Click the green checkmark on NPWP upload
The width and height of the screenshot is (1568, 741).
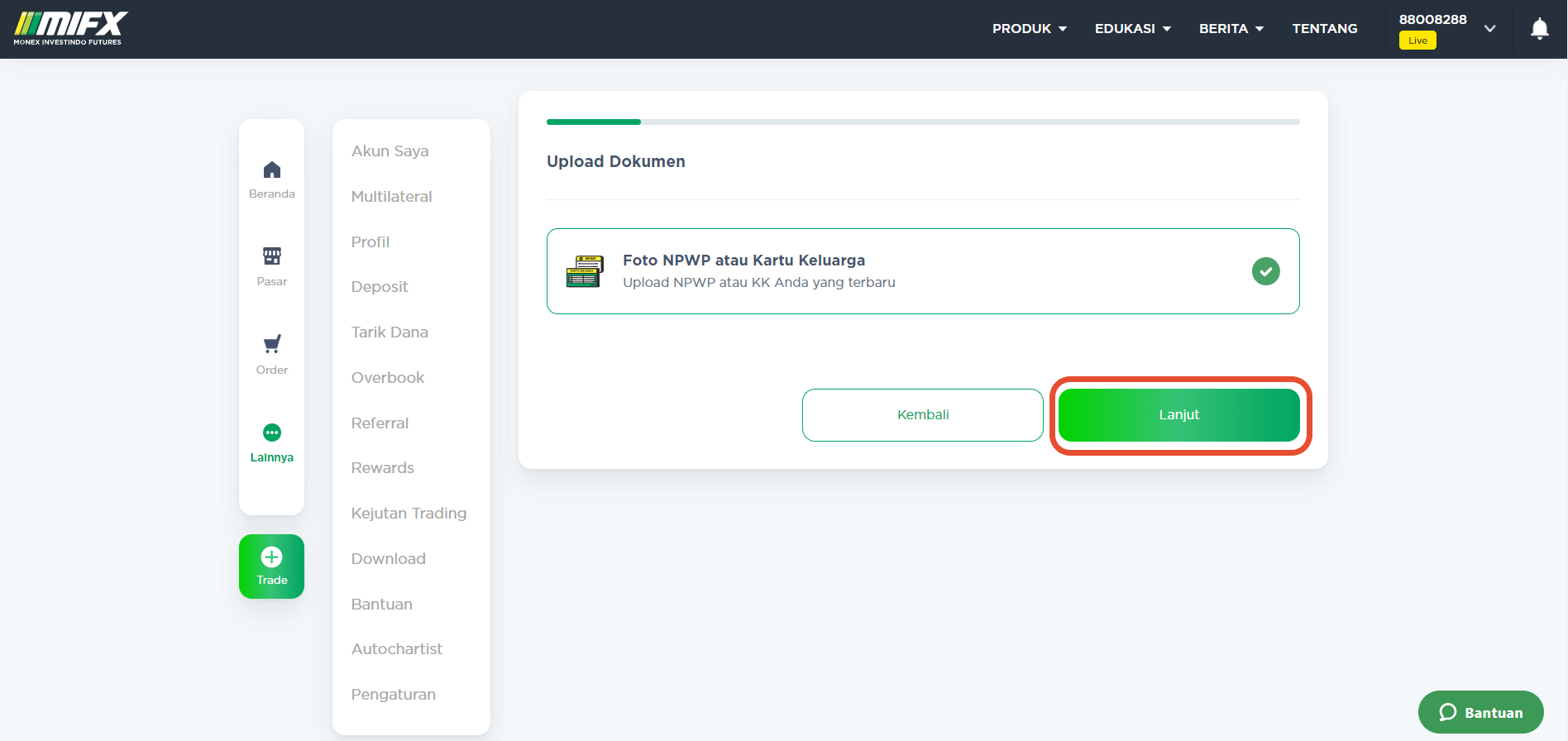1265,271
